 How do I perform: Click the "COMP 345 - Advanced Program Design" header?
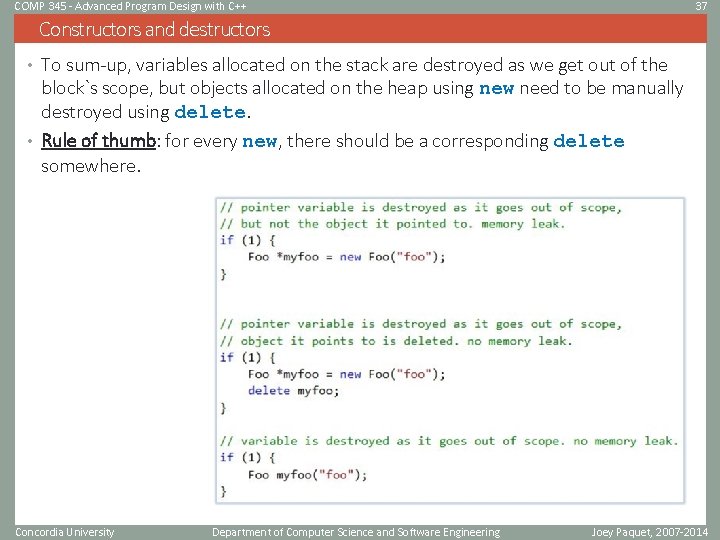130,6
